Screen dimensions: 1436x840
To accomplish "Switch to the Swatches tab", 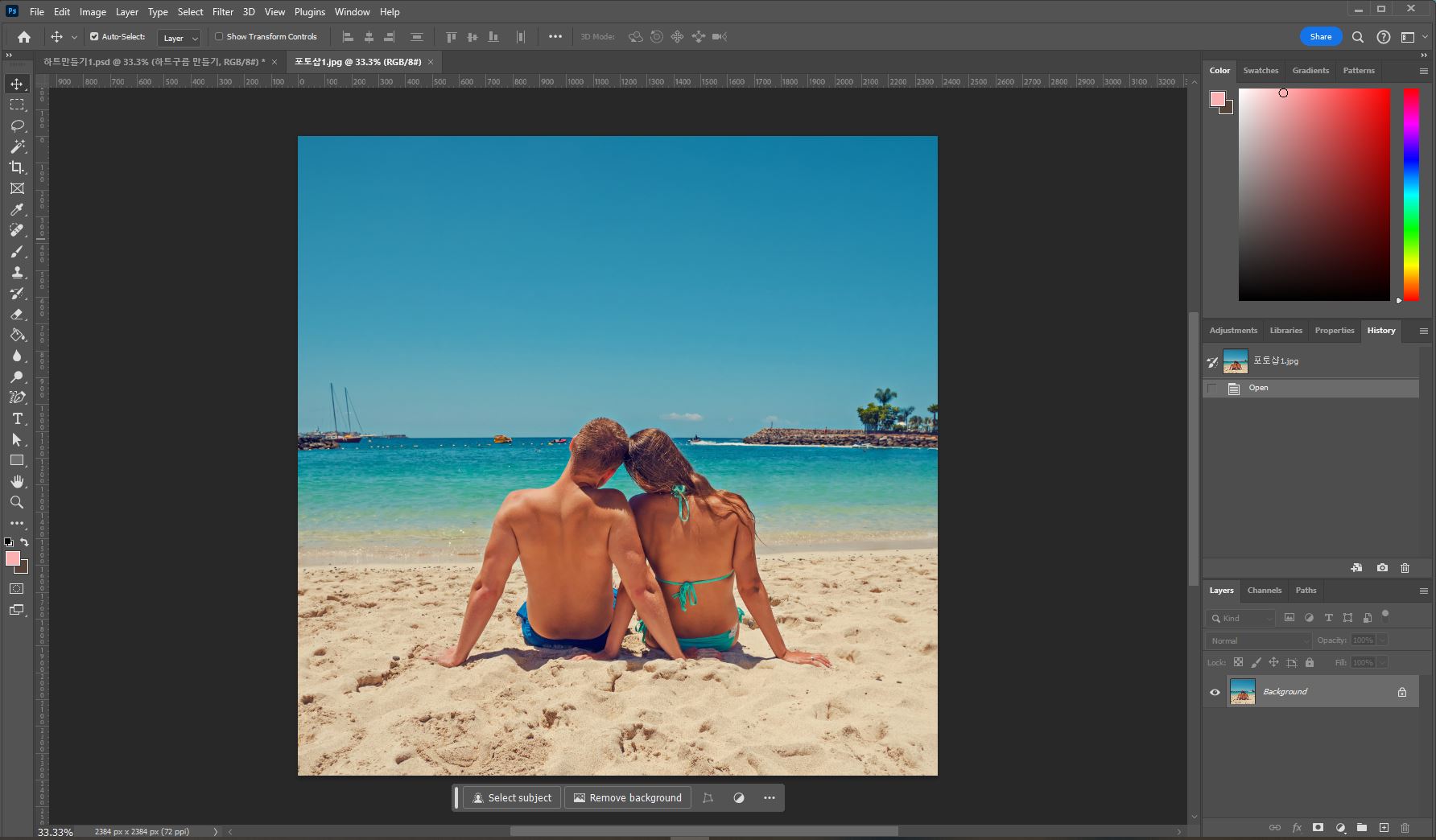I will [1261, 71].
